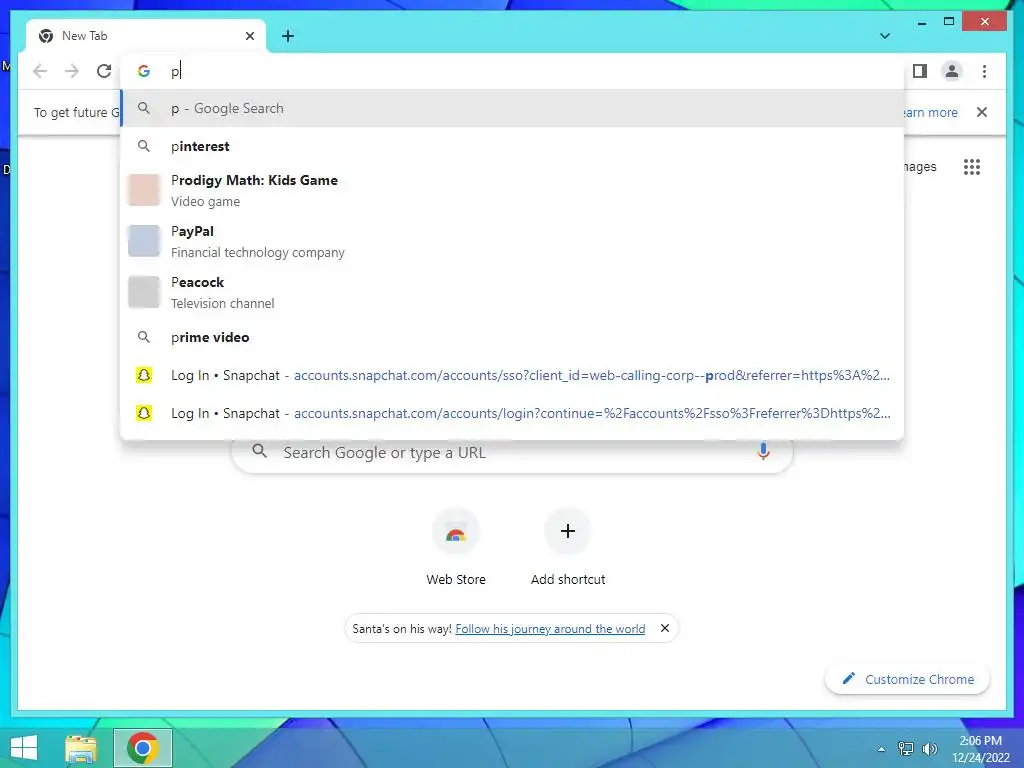The width and height of the screenshot is (1024, 768).
Task: Open Customize Chrome
Action: click(908, 679)
